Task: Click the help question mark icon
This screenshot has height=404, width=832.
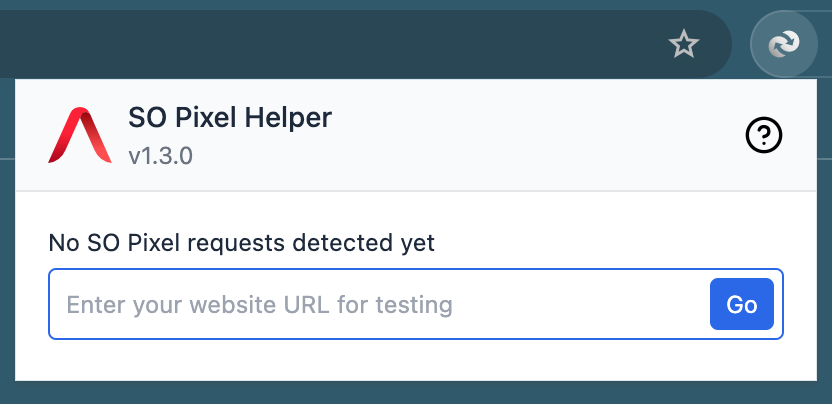Action: click(x=764, y=135)
